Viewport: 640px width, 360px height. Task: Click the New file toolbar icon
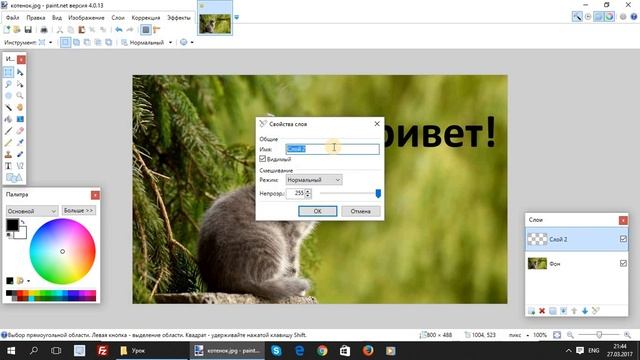click(7, 30)
